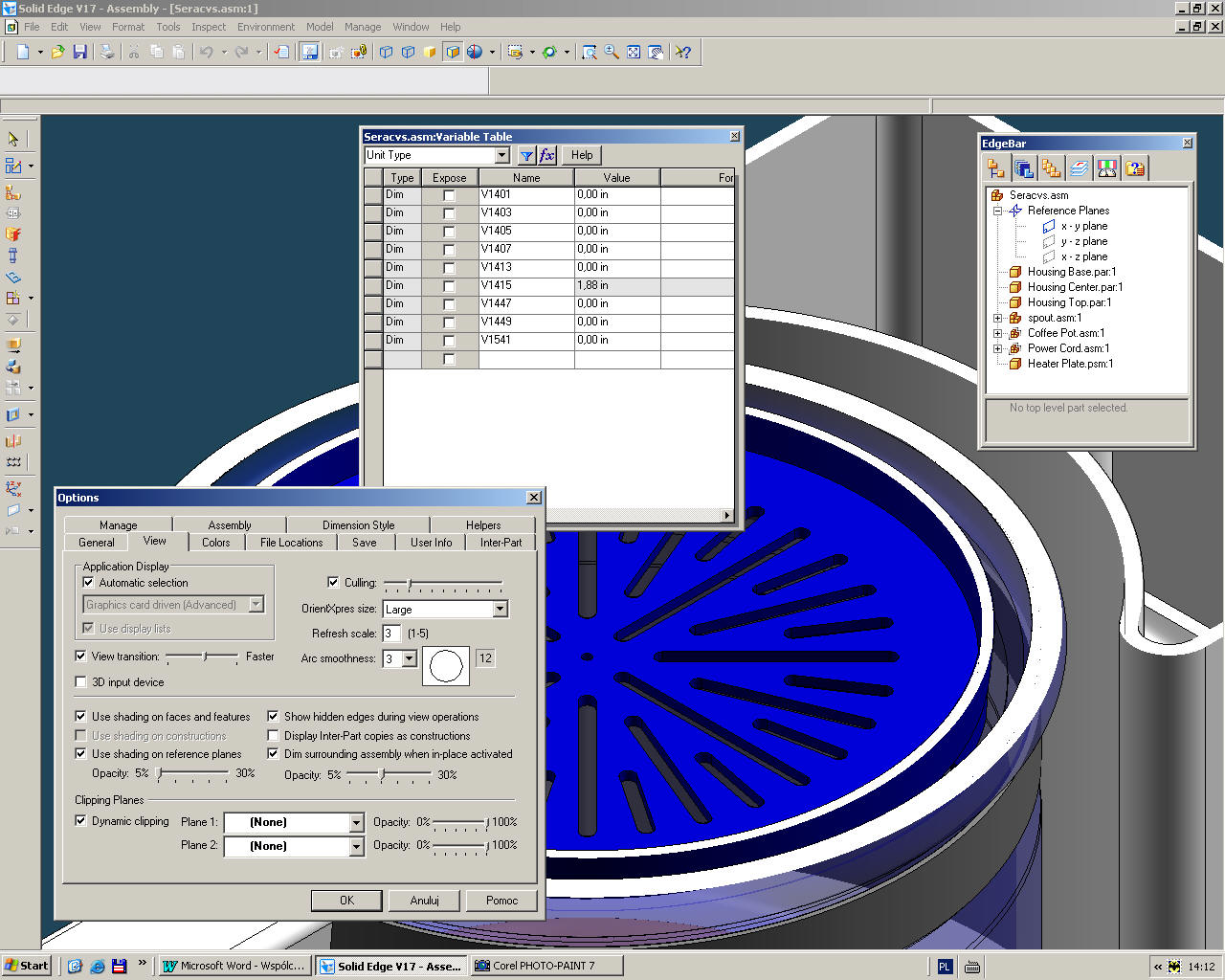1225x980 pixels.
Task: Click the Shaded with visible edges cube icon
Action: pyautogui.click(x=453, y=52)
